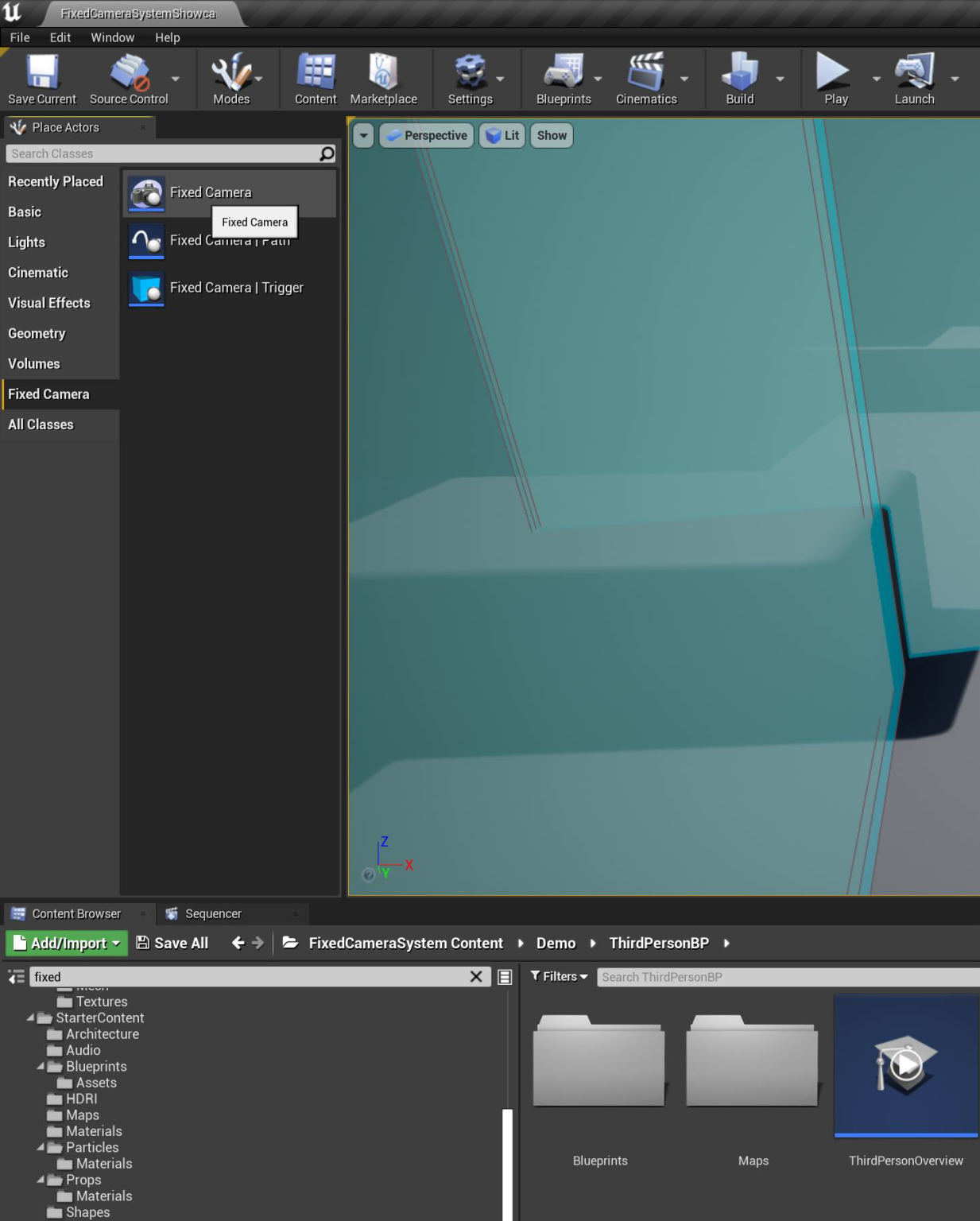Viewport: 980px width, 1221px height.
Task: Open the Filters button
Action: point(560,977)
